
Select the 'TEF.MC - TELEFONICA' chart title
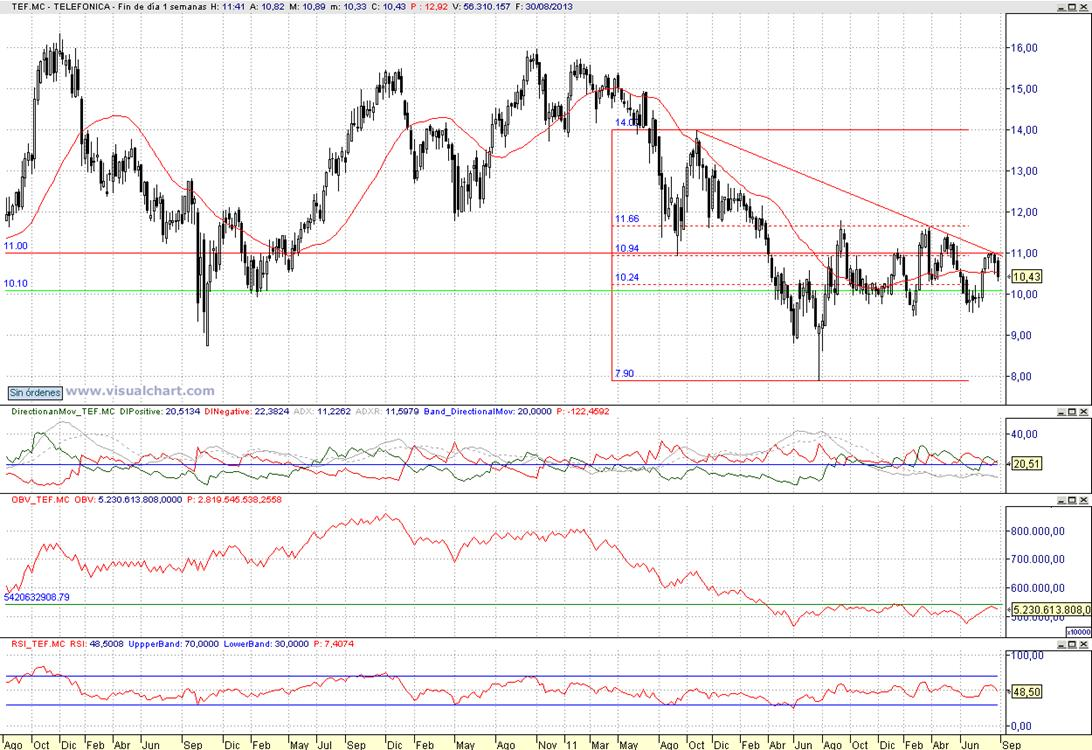click(x=61, y=6)
